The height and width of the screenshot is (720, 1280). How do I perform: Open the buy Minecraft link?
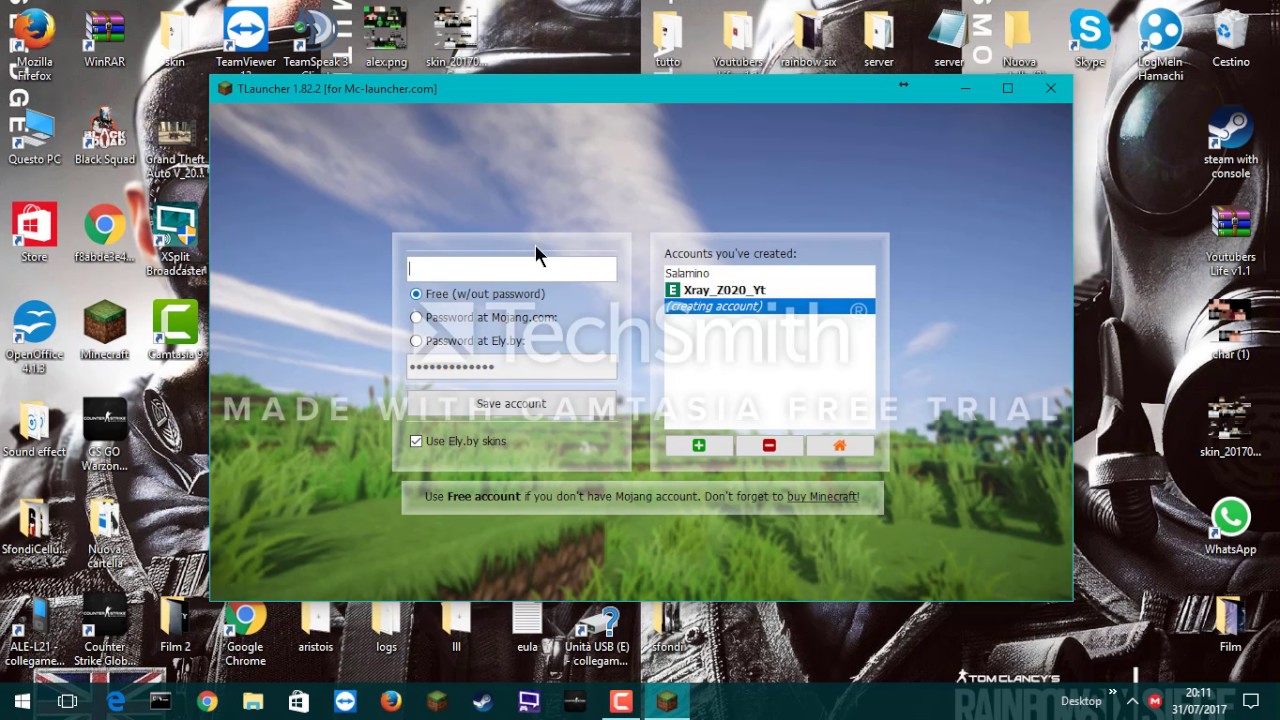tap(822, 496)
